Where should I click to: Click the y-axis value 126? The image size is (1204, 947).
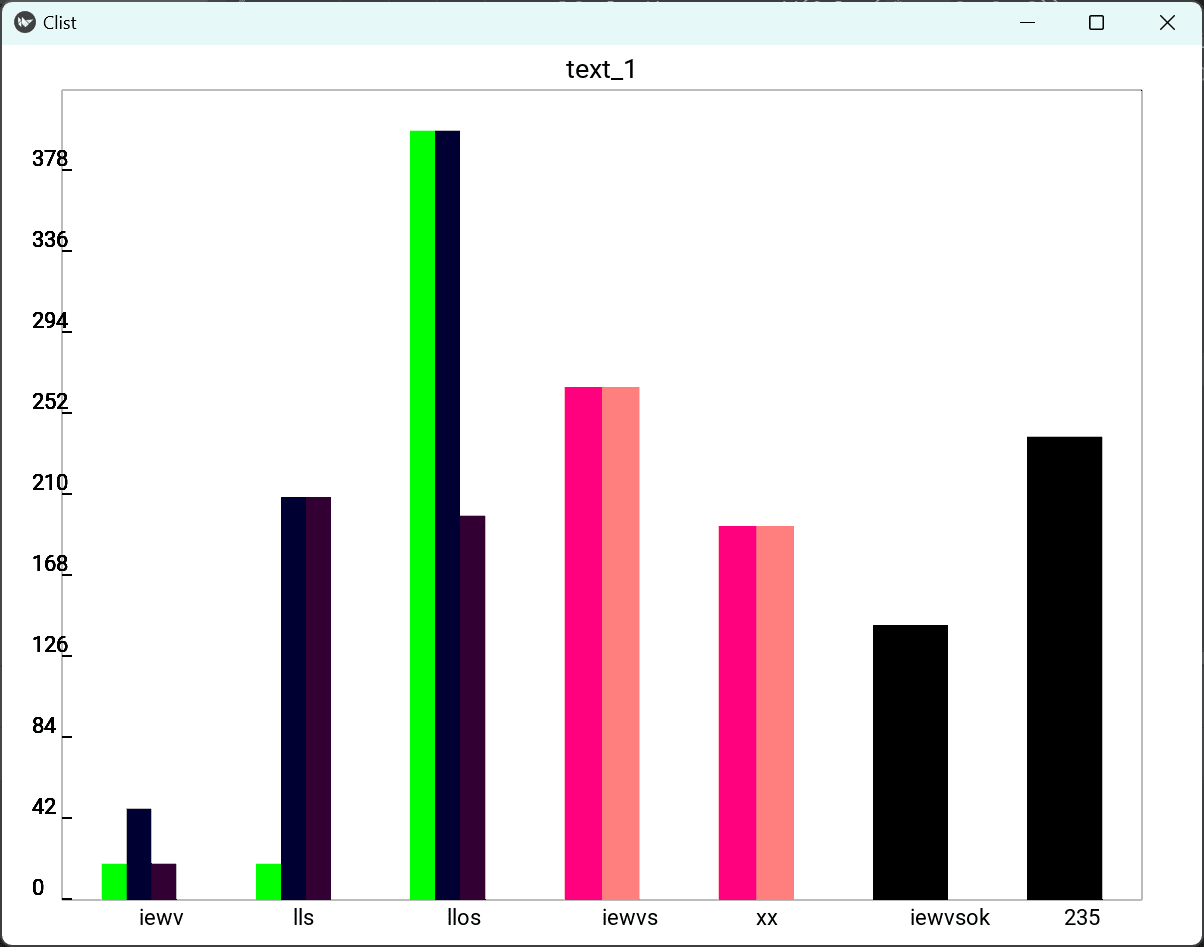(x=49, y=645)
